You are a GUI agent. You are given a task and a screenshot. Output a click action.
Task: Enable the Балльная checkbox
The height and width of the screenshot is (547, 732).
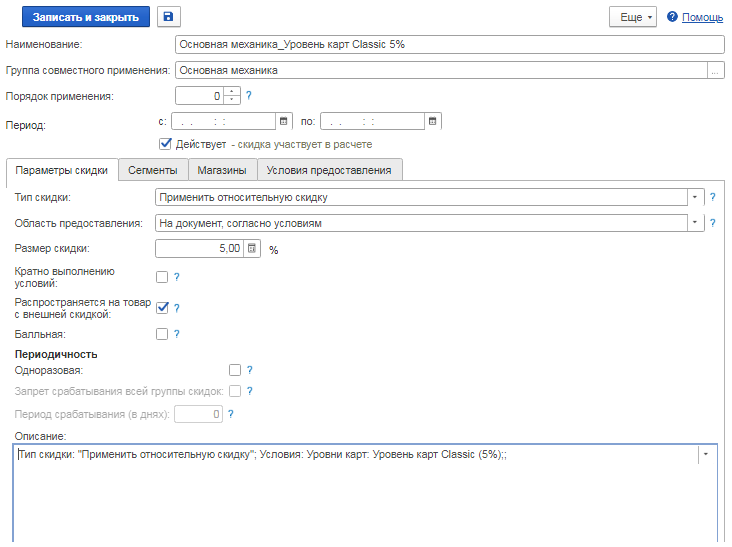point(162,334)
